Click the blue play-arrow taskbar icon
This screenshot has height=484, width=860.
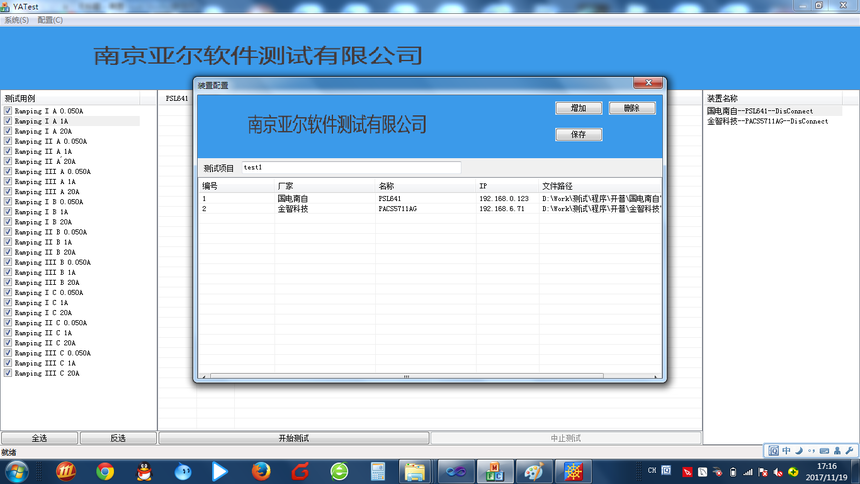coord(220,470)
